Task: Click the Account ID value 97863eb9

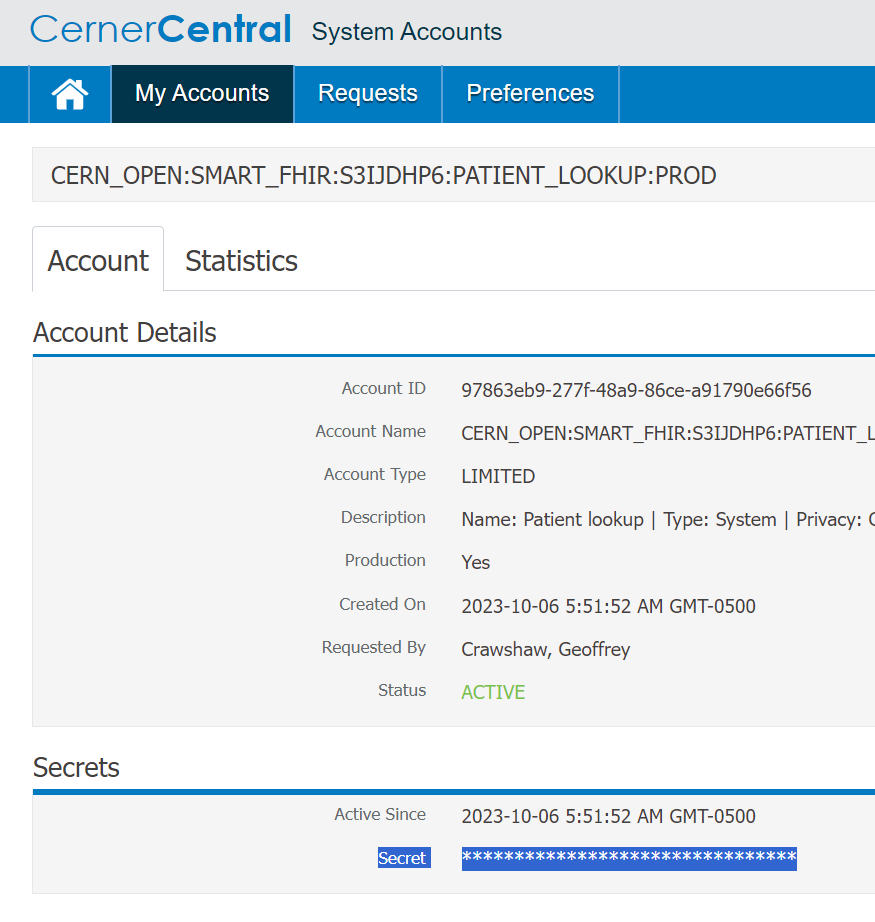Action: pyautogui.click(x=636, y=390)
